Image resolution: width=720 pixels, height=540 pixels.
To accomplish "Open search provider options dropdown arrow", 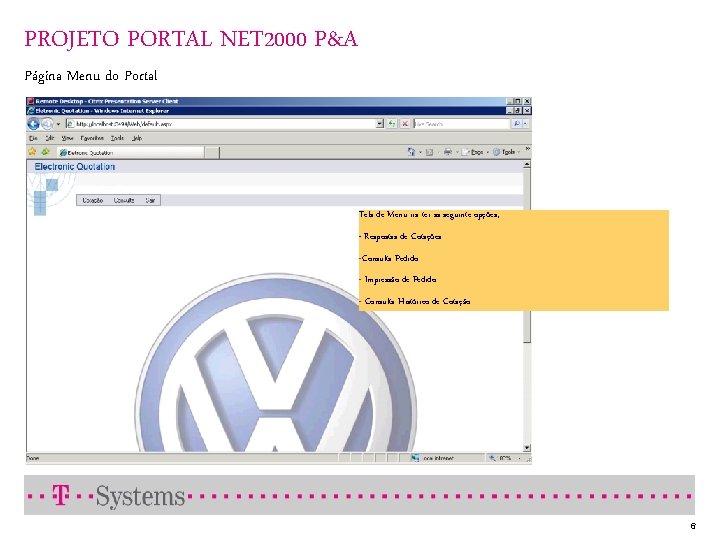I will click(x=525, y=124).
